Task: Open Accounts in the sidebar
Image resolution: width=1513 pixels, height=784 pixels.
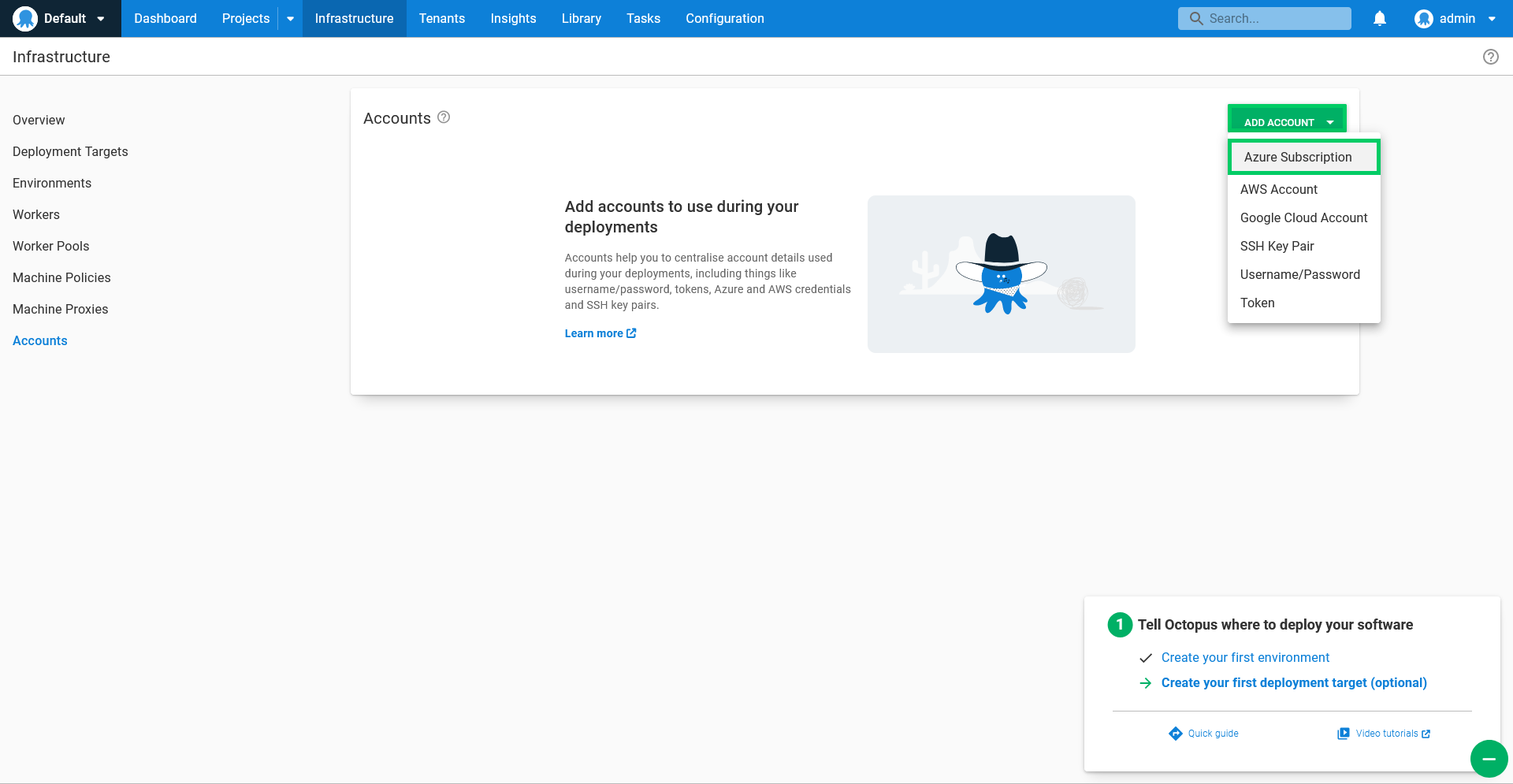Action: [x=40, y=340]
